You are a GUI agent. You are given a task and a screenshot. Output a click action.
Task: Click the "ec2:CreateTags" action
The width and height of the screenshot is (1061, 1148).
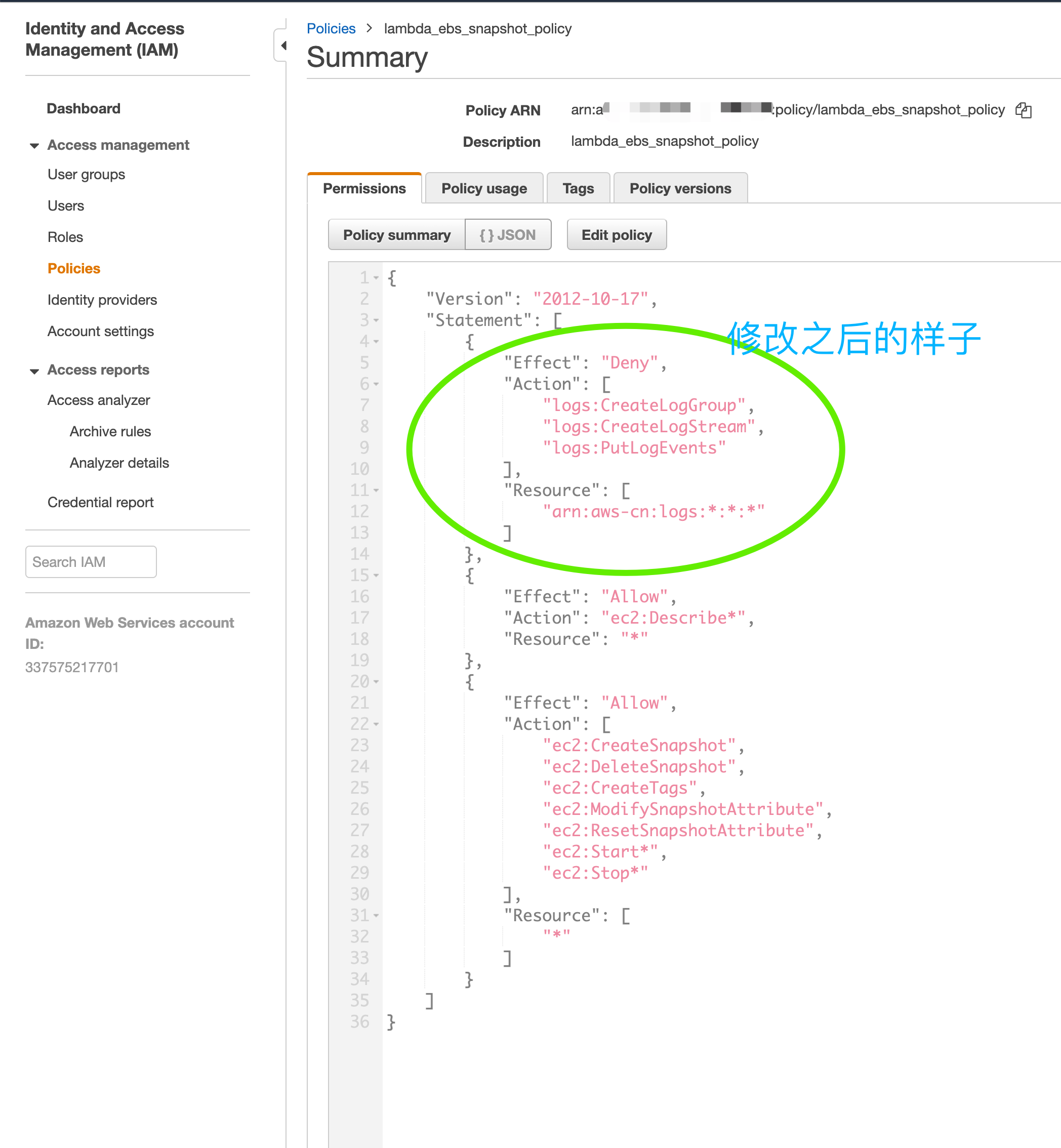[x=620, y=788]
